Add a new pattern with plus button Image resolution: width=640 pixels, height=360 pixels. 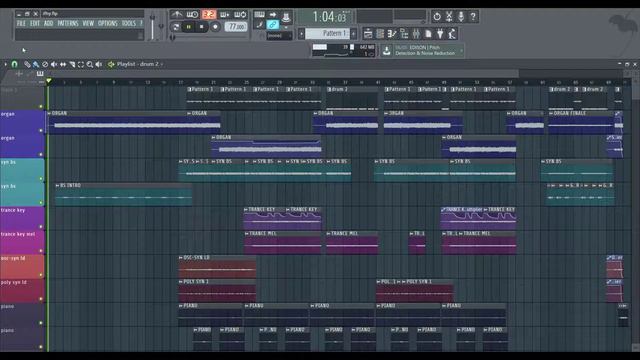353,33
